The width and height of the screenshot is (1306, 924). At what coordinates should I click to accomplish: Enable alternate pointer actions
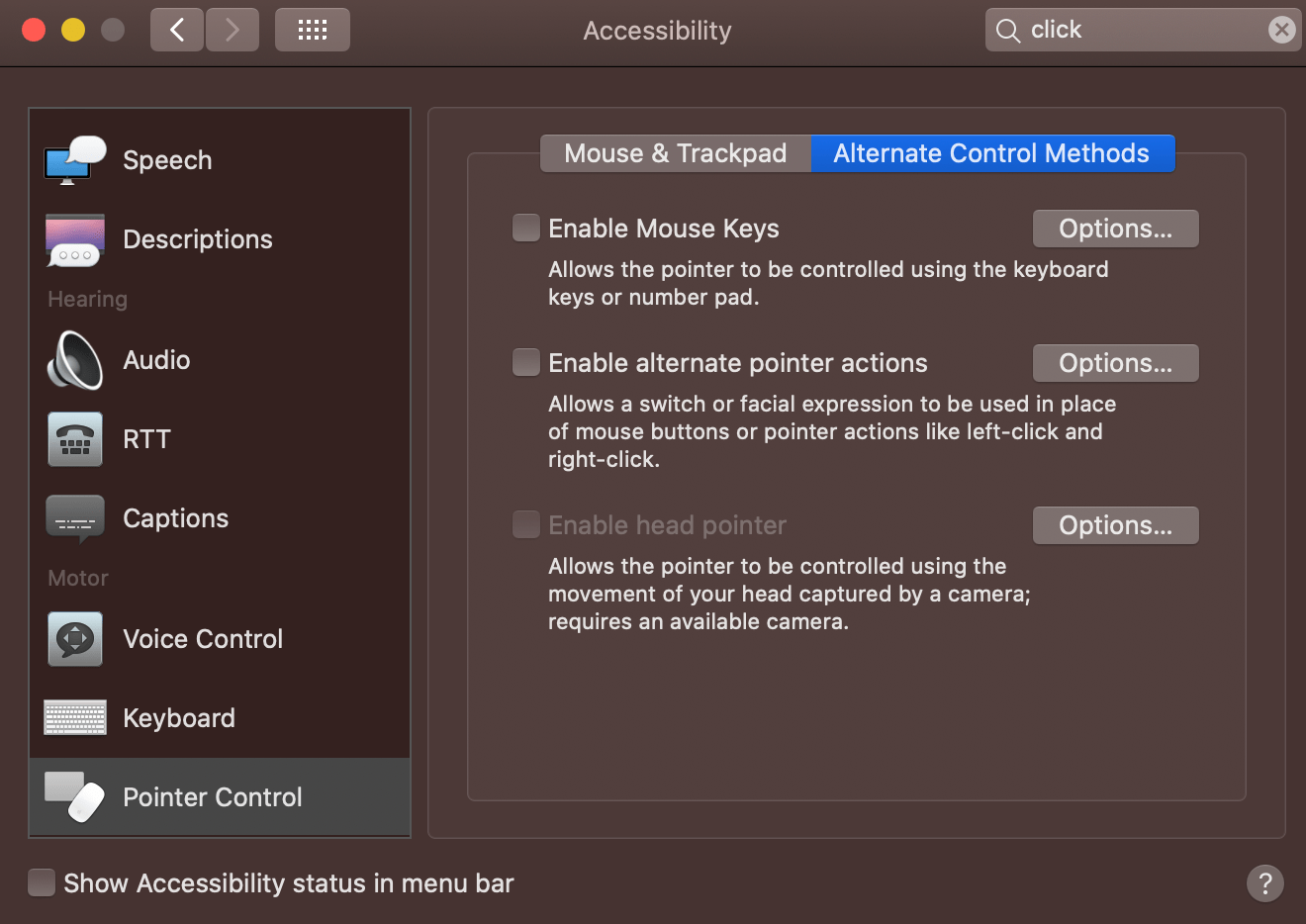tap(525, 362)
